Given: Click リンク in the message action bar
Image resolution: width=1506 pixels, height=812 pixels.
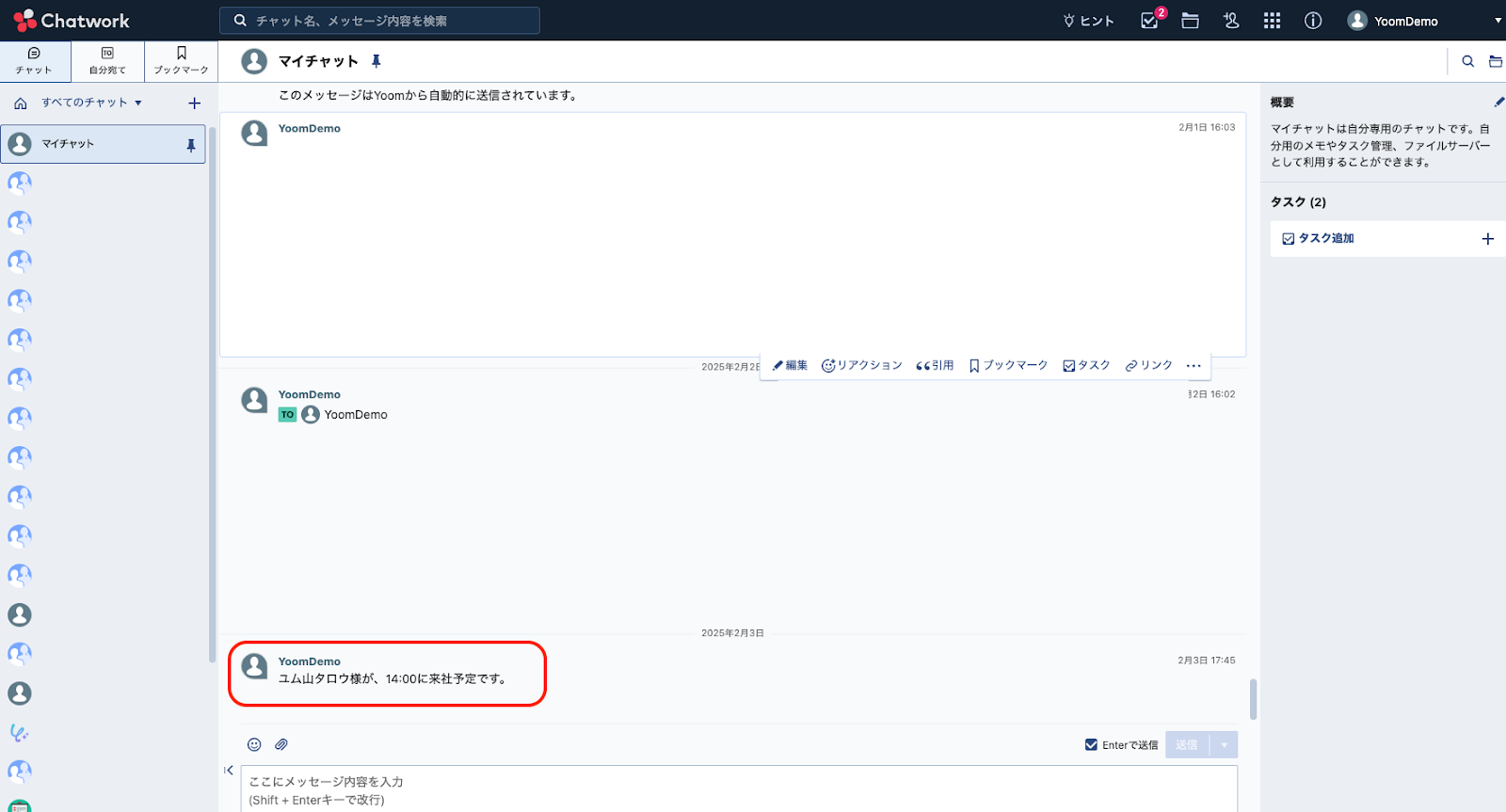Looking at the screenshot, I should (x=1148, y=365).
